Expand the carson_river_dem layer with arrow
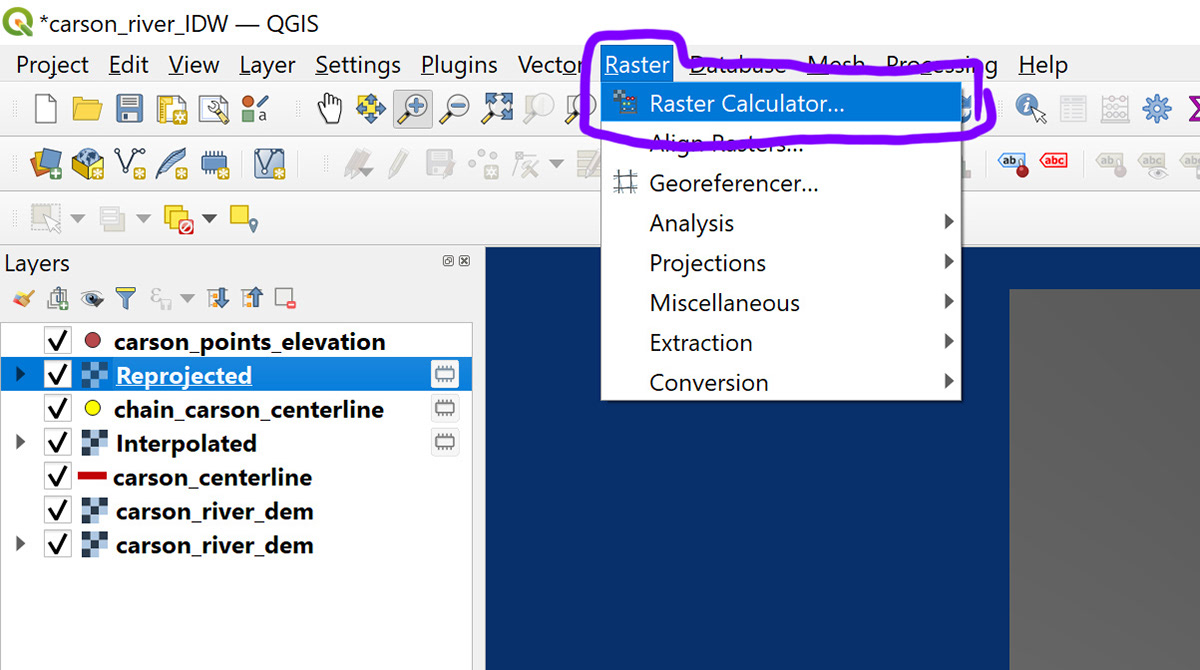The image size is (1200, 670). 21,545
